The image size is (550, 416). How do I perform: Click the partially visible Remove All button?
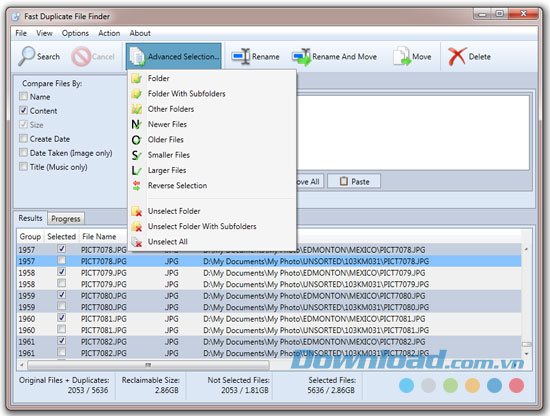point(311,181)
